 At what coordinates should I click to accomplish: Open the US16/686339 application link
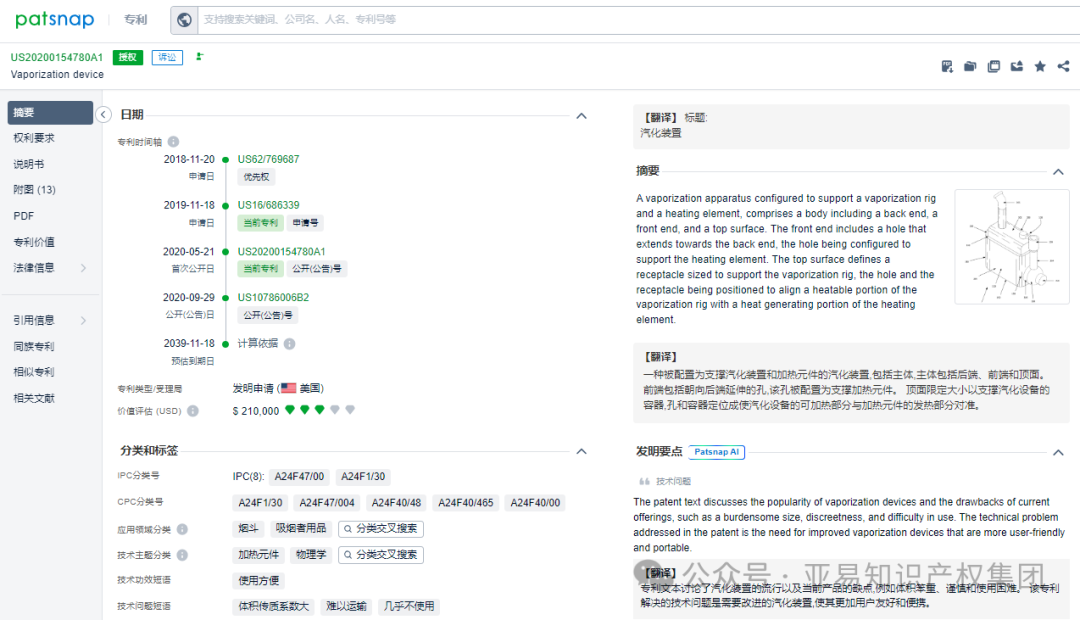click(269, 204)
